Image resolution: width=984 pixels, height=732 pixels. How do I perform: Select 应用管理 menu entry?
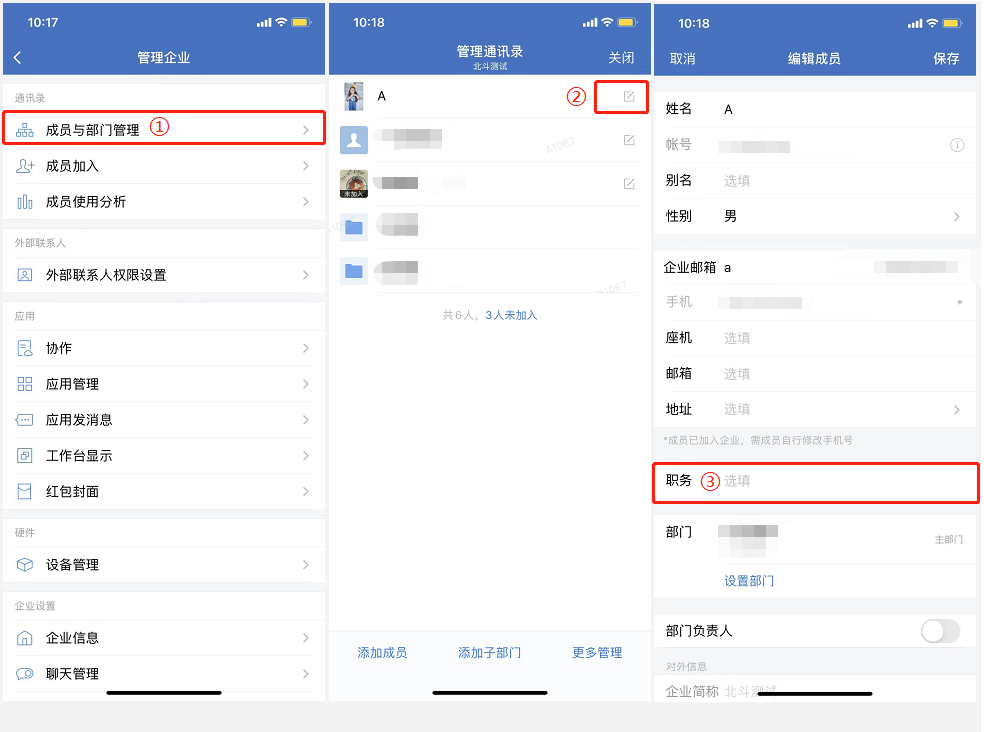coord(164,384)
